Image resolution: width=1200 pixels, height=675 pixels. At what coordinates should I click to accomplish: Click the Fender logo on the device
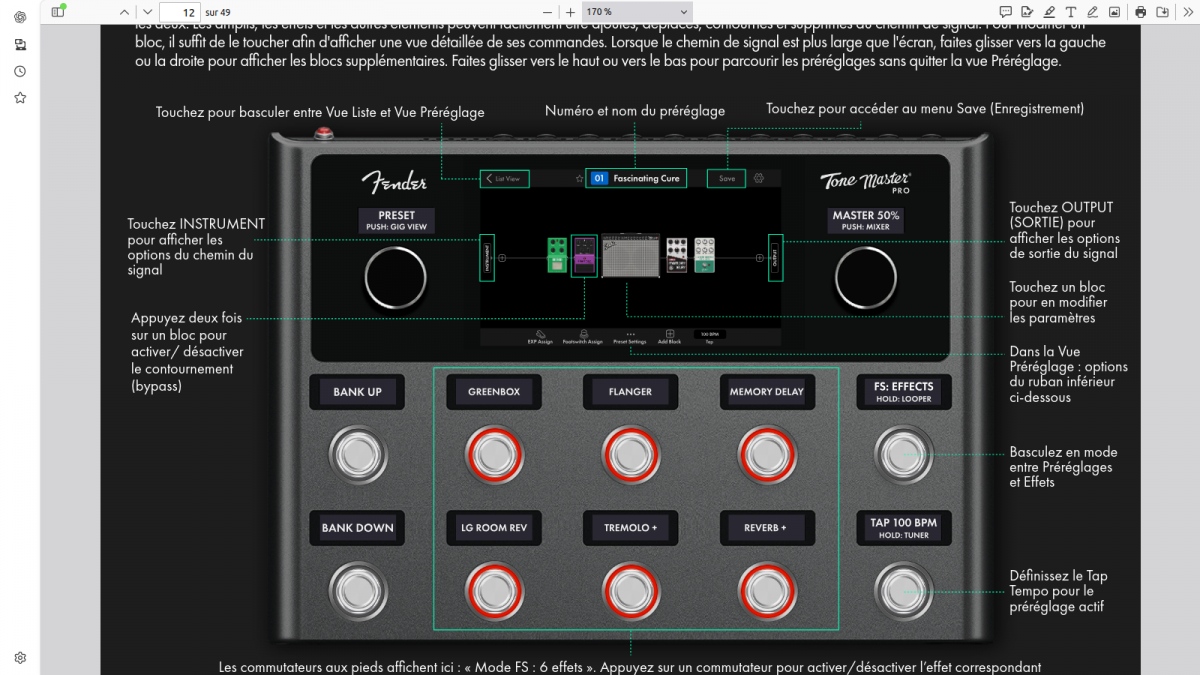click(x=394, y=181)
